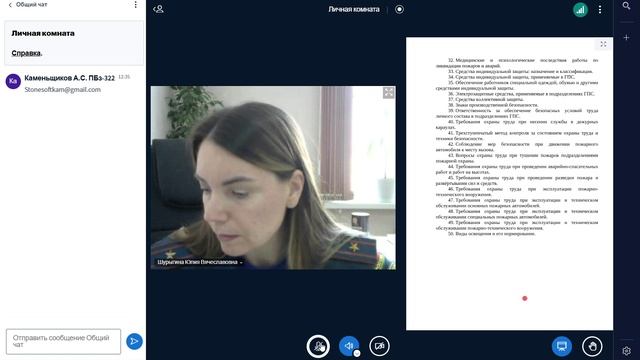Click the Личная комната room title
Viewport: 640px width, 360px height.
[x=354, y=9]
